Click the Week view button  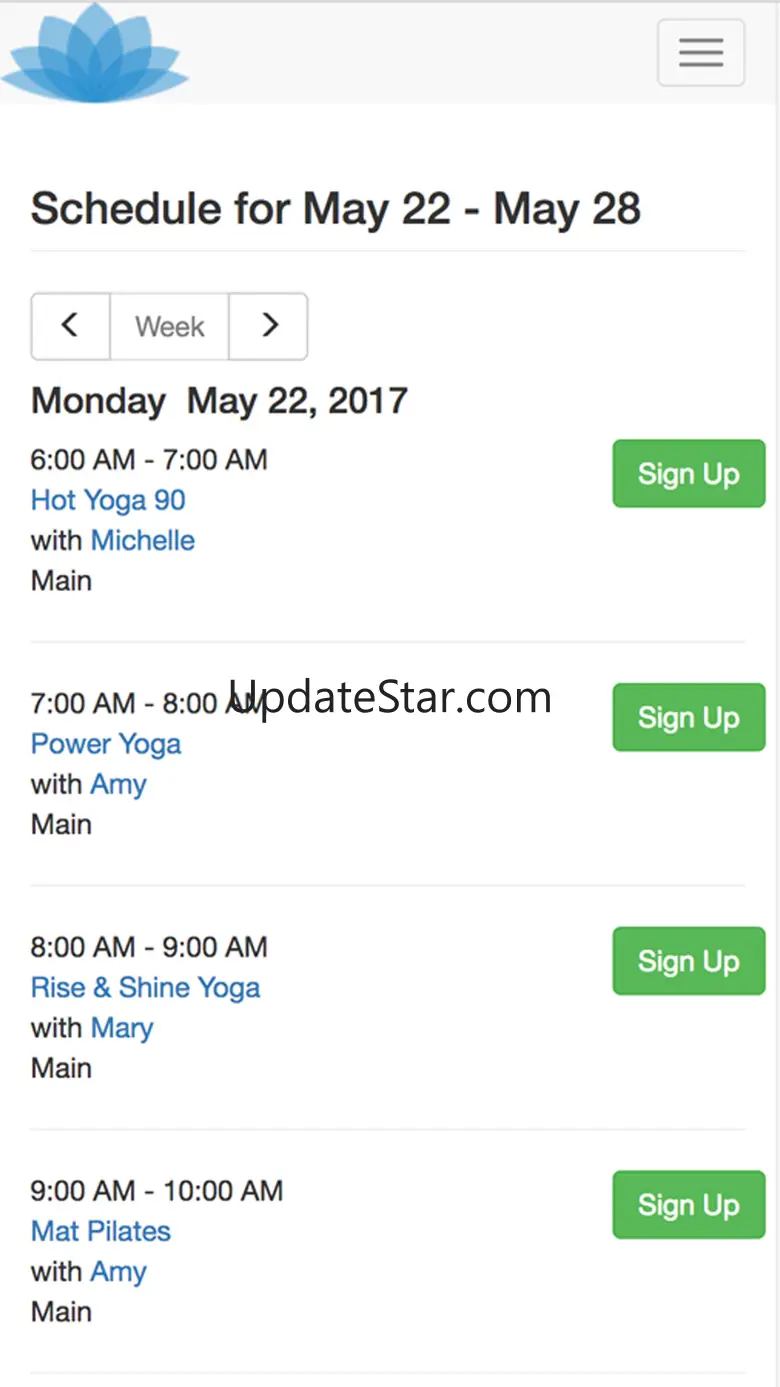[169, 326]
